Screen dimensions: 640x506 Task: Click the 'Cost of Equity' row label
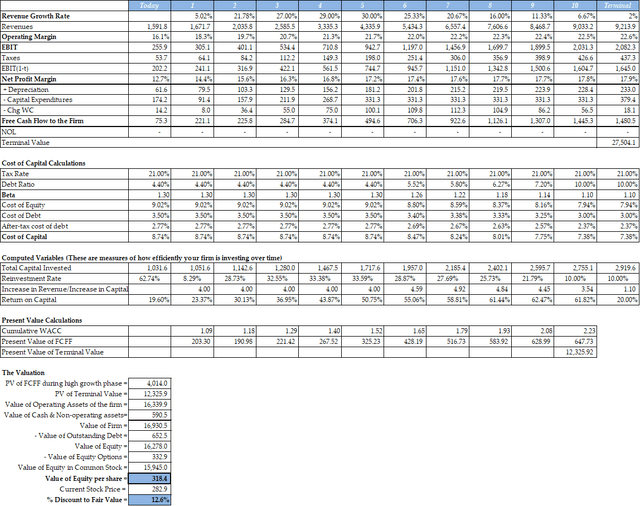click(x=23, y=205)
